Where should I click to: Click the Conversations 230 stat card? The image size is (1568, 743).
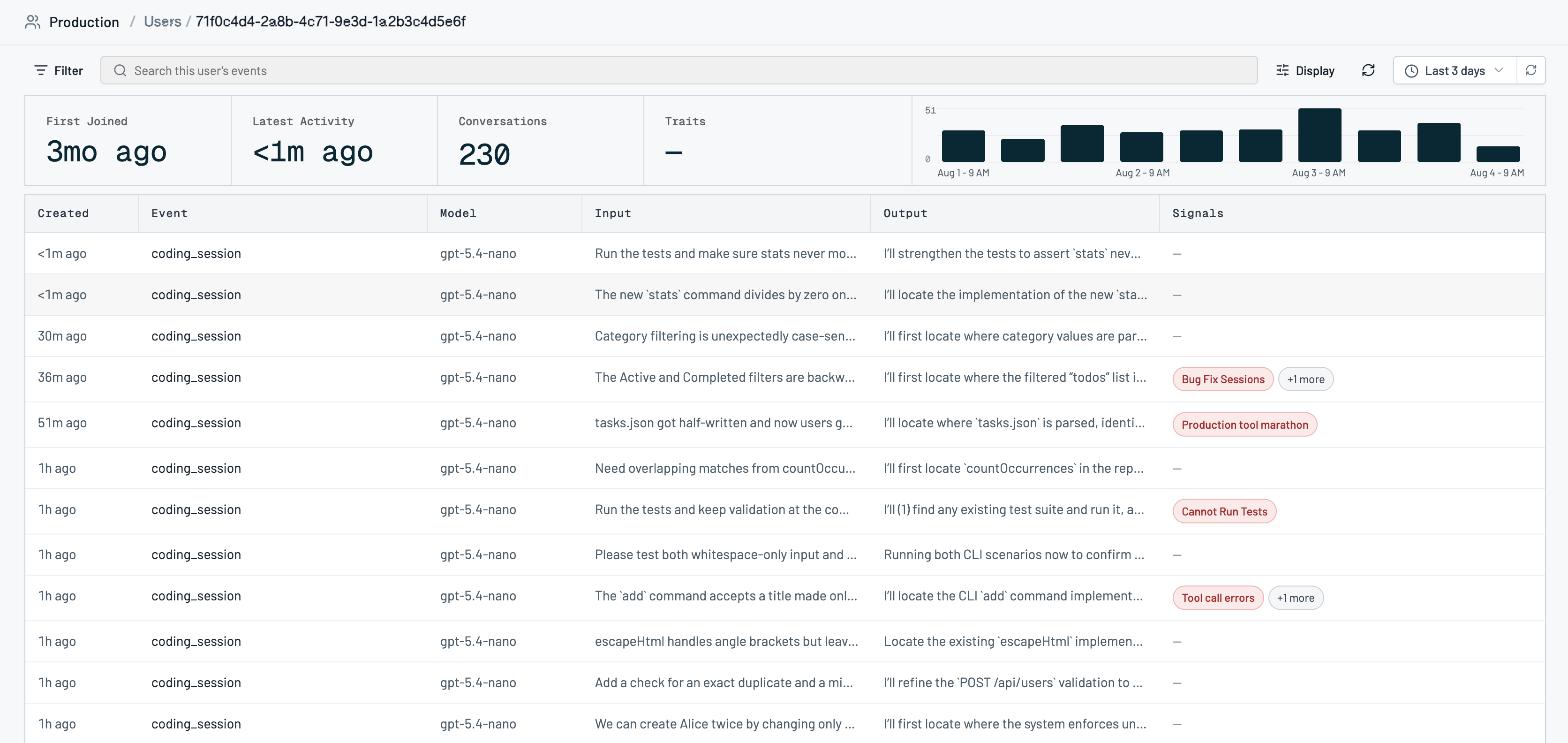(x=541, y=140)
